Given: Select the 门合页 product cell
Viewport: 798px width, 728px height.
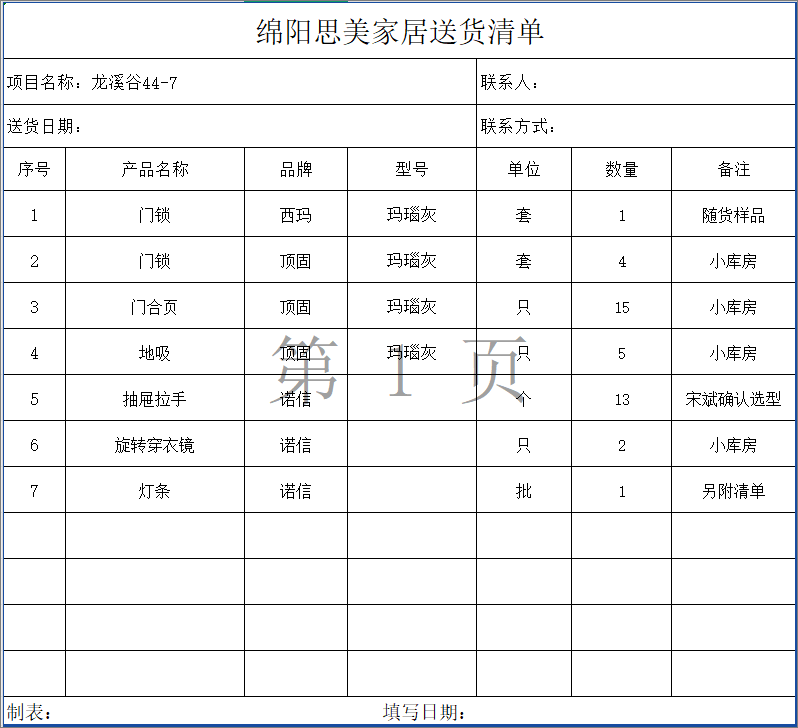Looking at the screenshot, I should tap(155, 306).
